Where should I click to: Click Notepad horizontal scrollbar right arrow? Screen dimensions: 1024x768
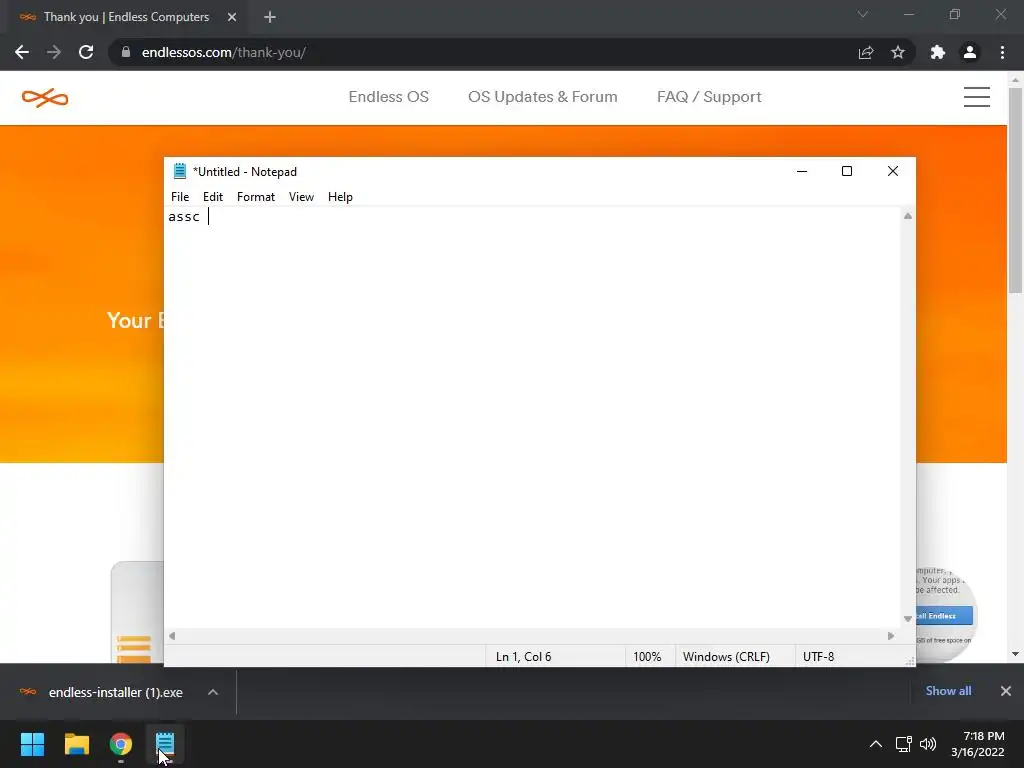click(891, 636)
